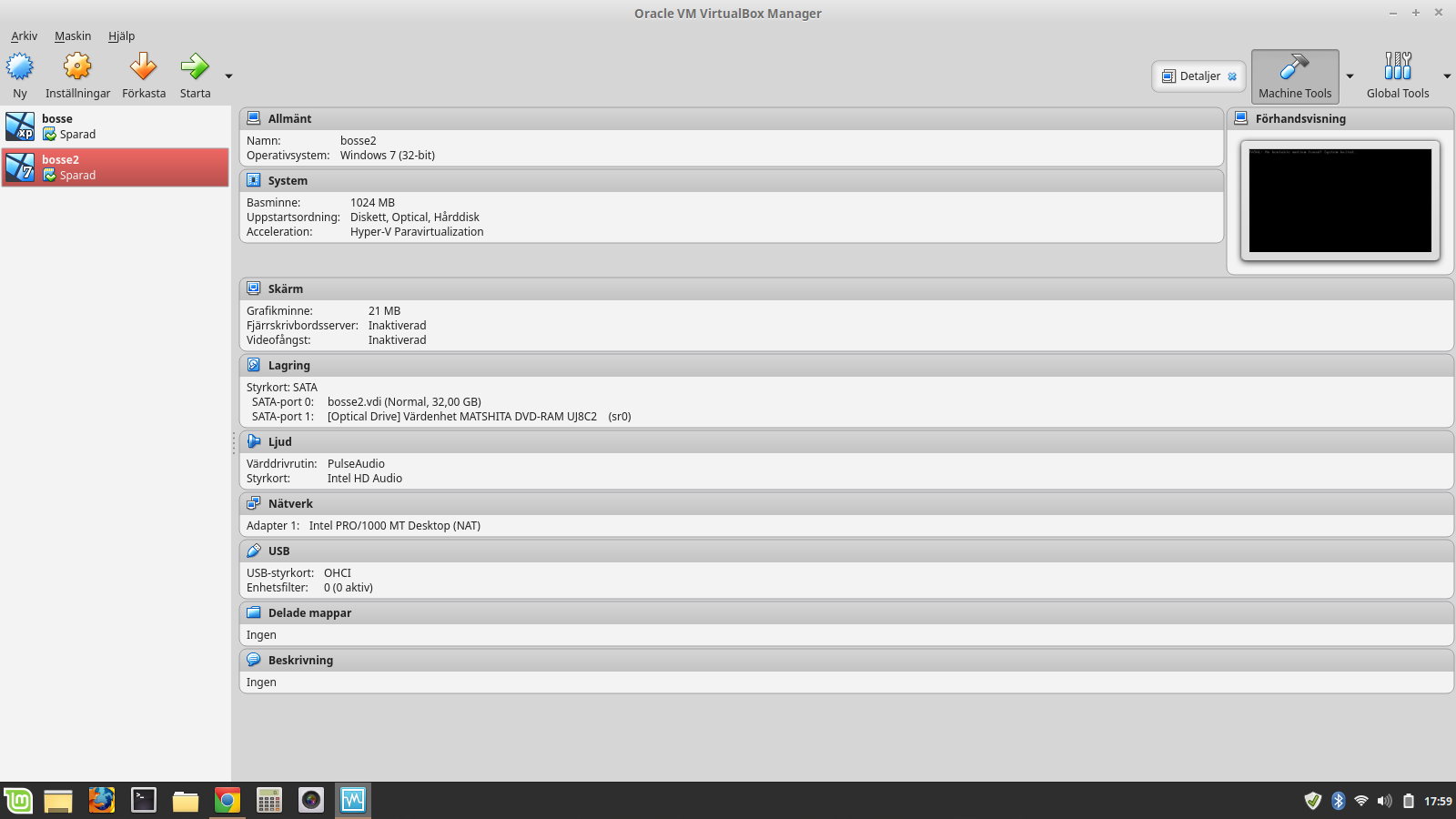The height and width of the screenshot is (819, 1456).
Task: Select the bosse2 virtual machine in the list
Action: pyautogui.click(x=116, y=167)
